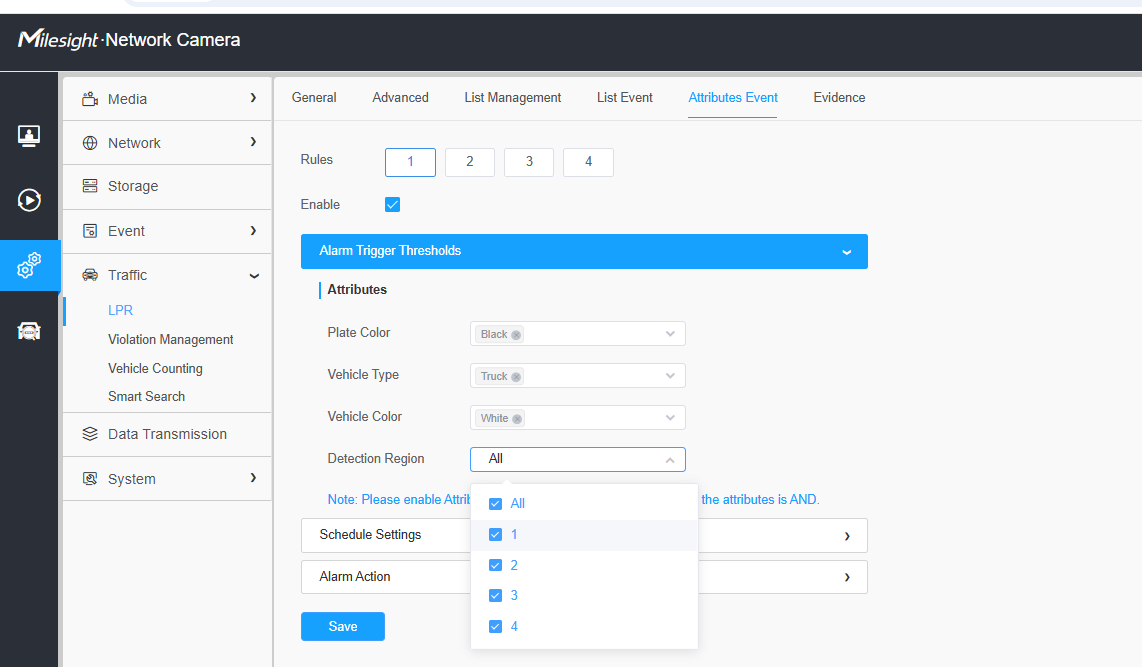Uncheck detection region 1 checkbox
1142x667 pixels.
click(x=495, y=534)
